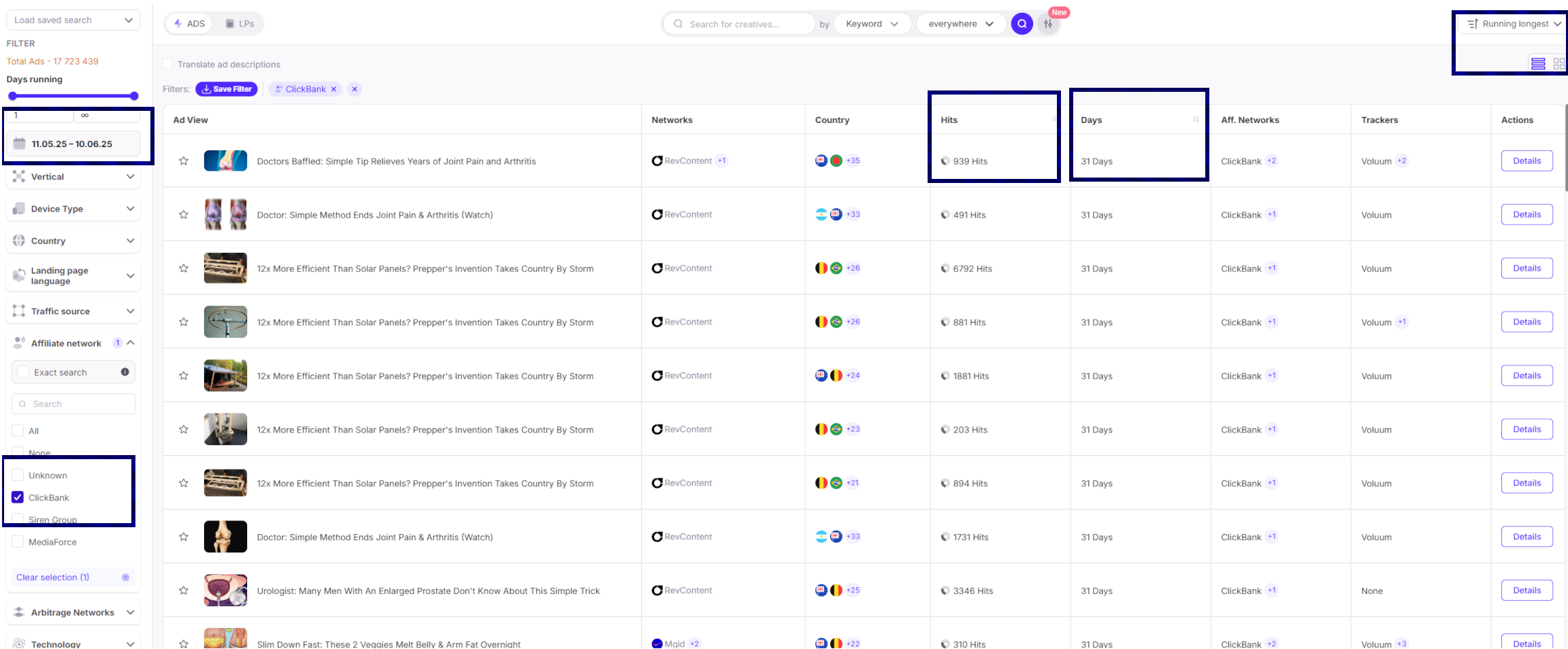Switch to list view layout icon
1568x649 pixels.
(x=1538, y=64)
